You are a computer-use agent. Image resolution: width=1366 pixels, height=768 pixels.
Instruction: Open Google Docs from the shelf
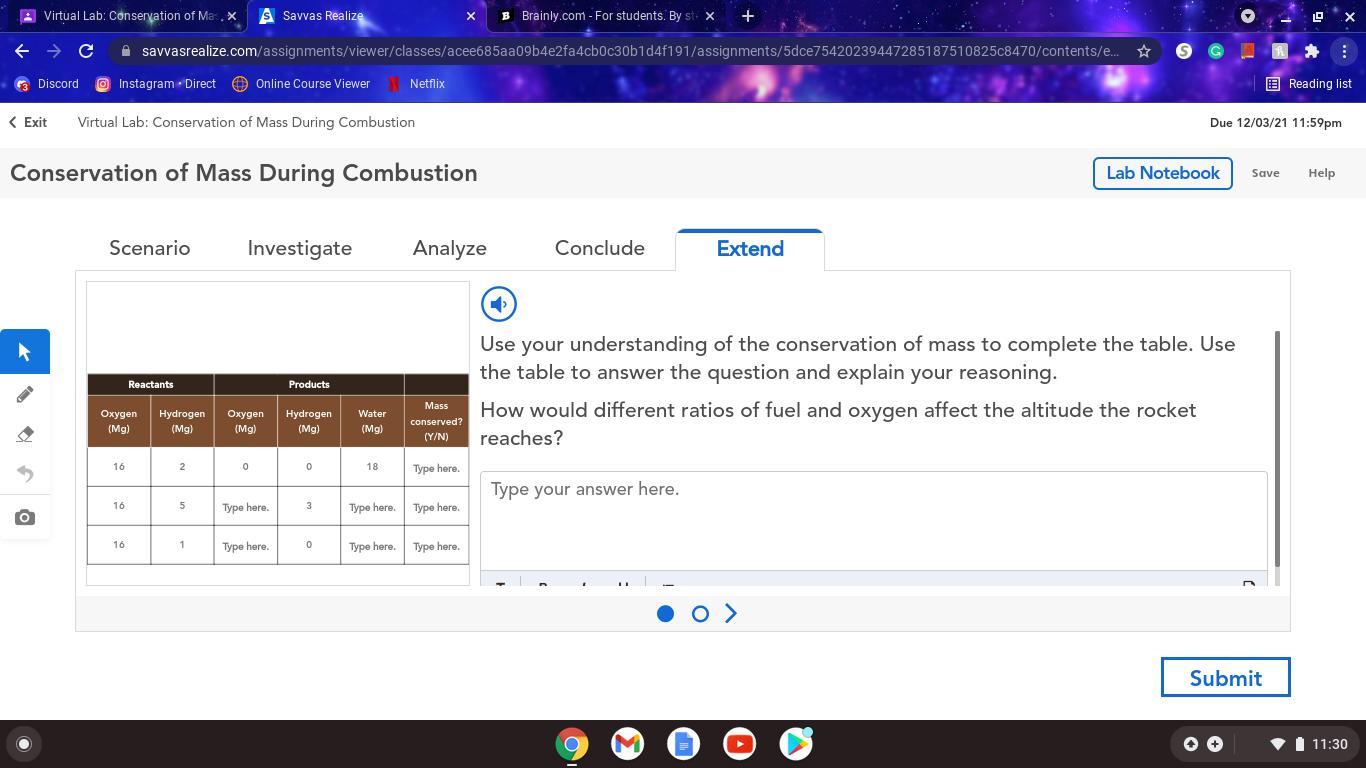click(x=684, y=744)
